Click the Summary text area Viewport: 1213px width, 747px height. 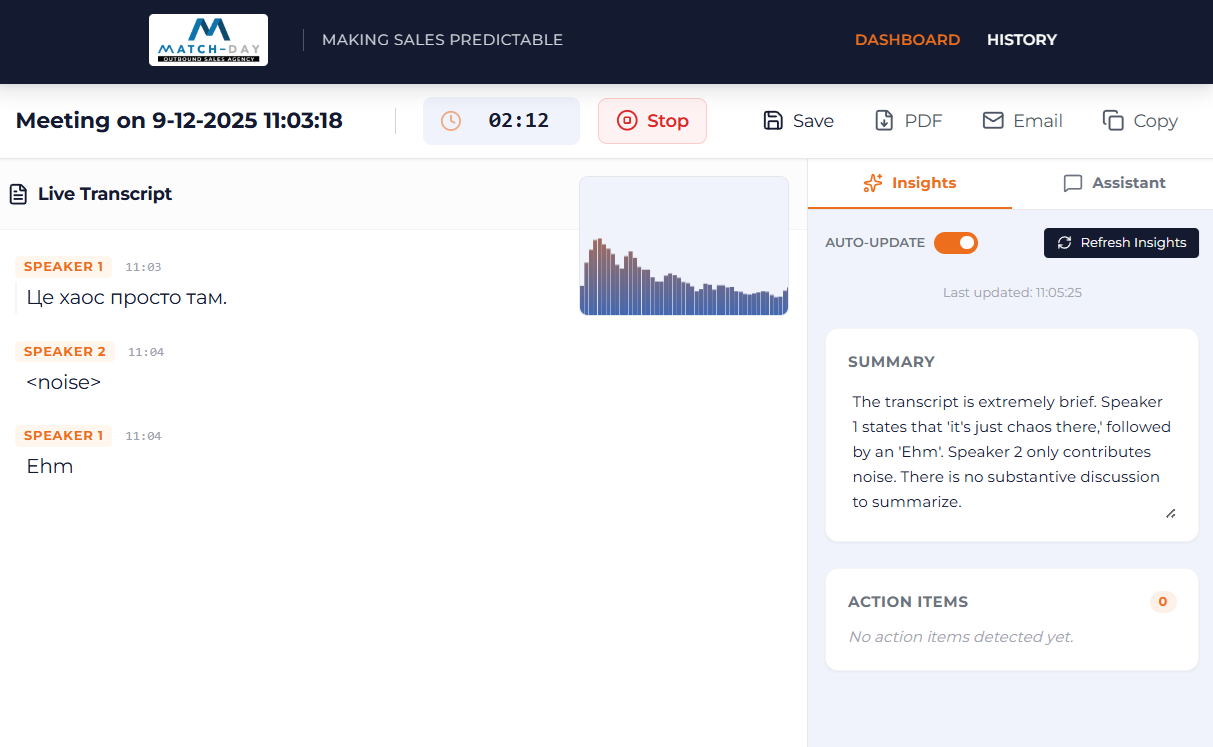[x=1010, y=451]
